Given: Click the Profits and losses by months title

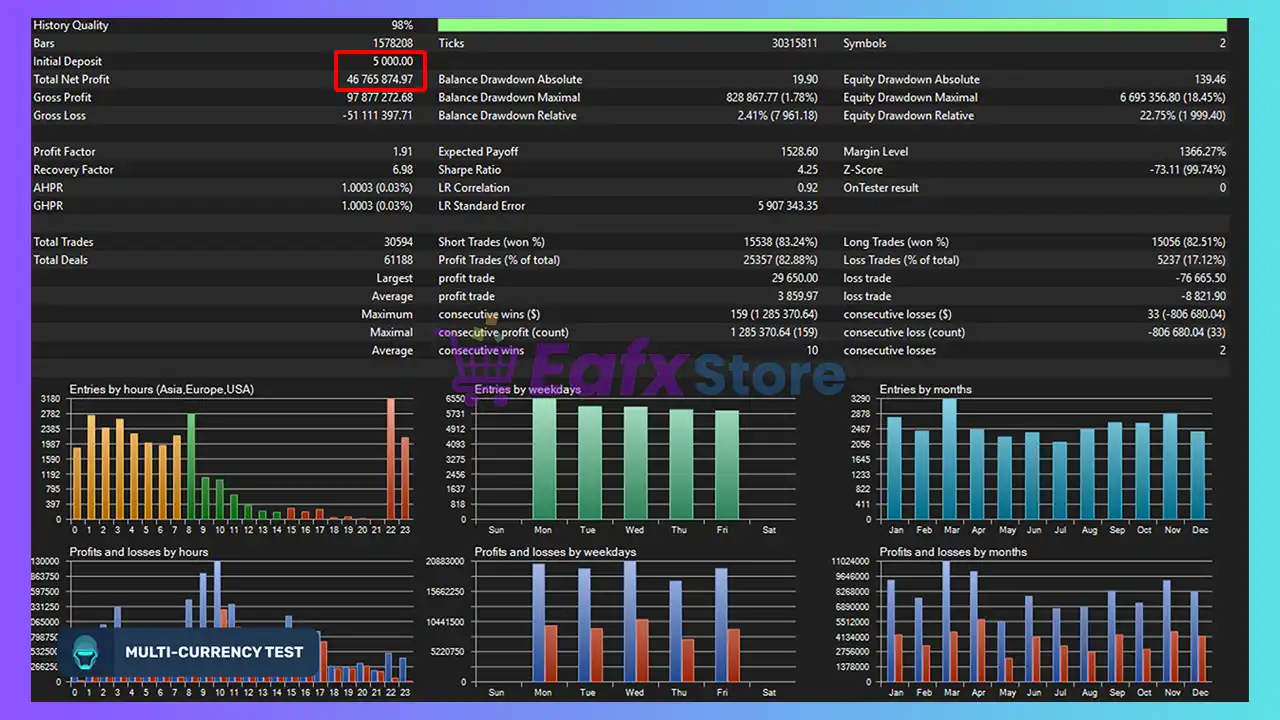Looking at the screenshot, I should 952,552.
